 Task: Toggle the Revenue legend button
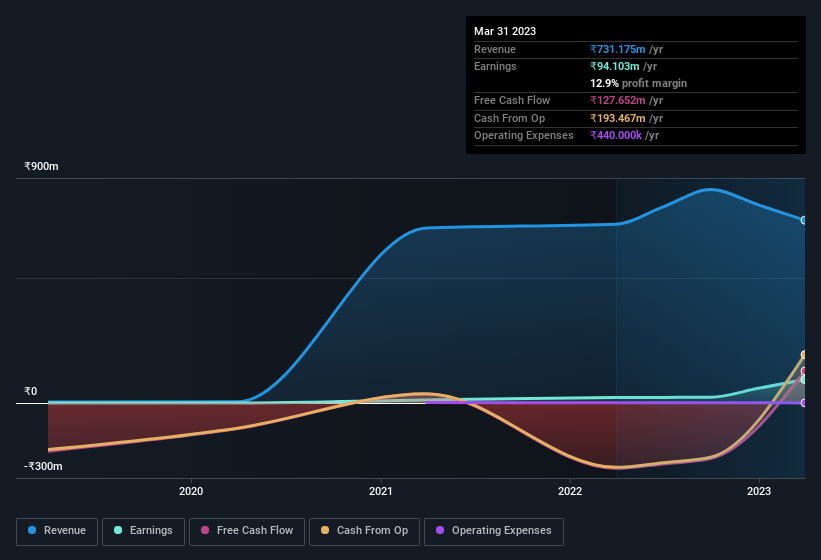point(57,531)
